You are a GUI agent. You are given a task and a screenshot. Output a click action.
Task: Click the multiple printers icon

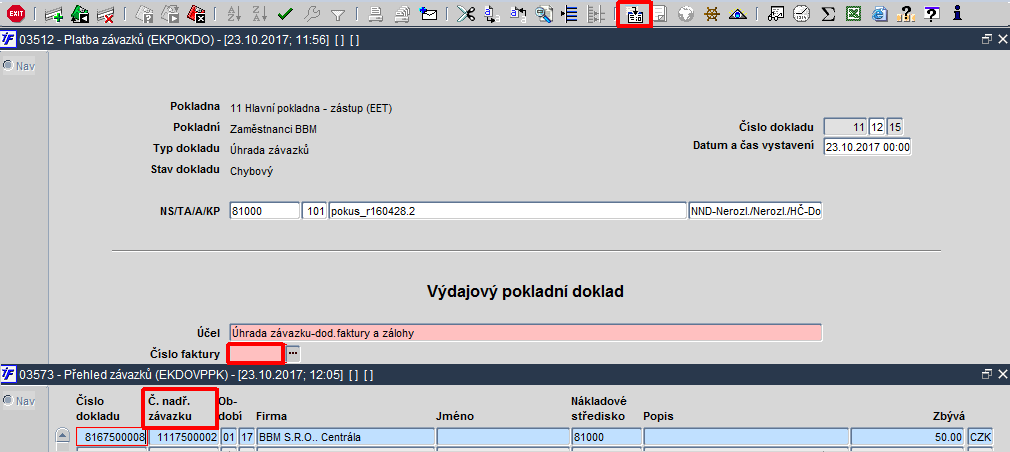click(x=401, y=14)
